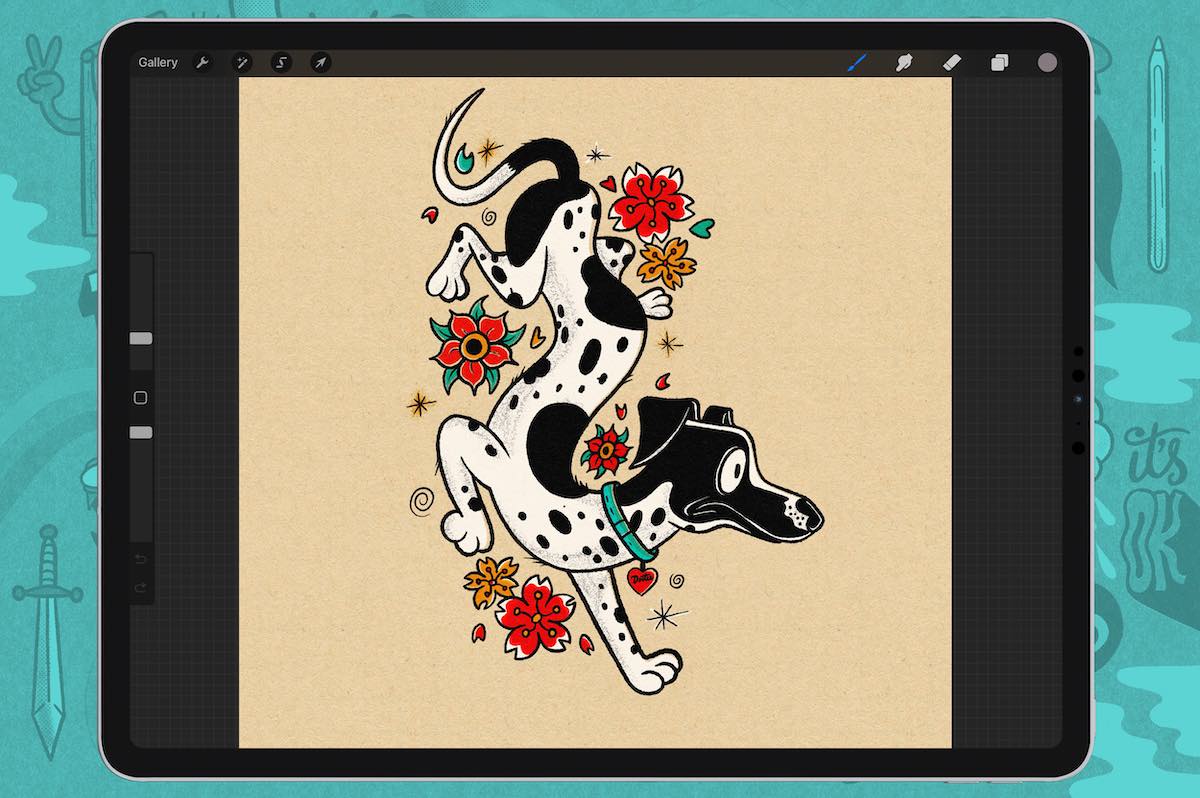Viewport: 1200px width, 798px height.
Task: Select the Transform arrow tool
Action: pyautogui.click(x=320, y=62)
